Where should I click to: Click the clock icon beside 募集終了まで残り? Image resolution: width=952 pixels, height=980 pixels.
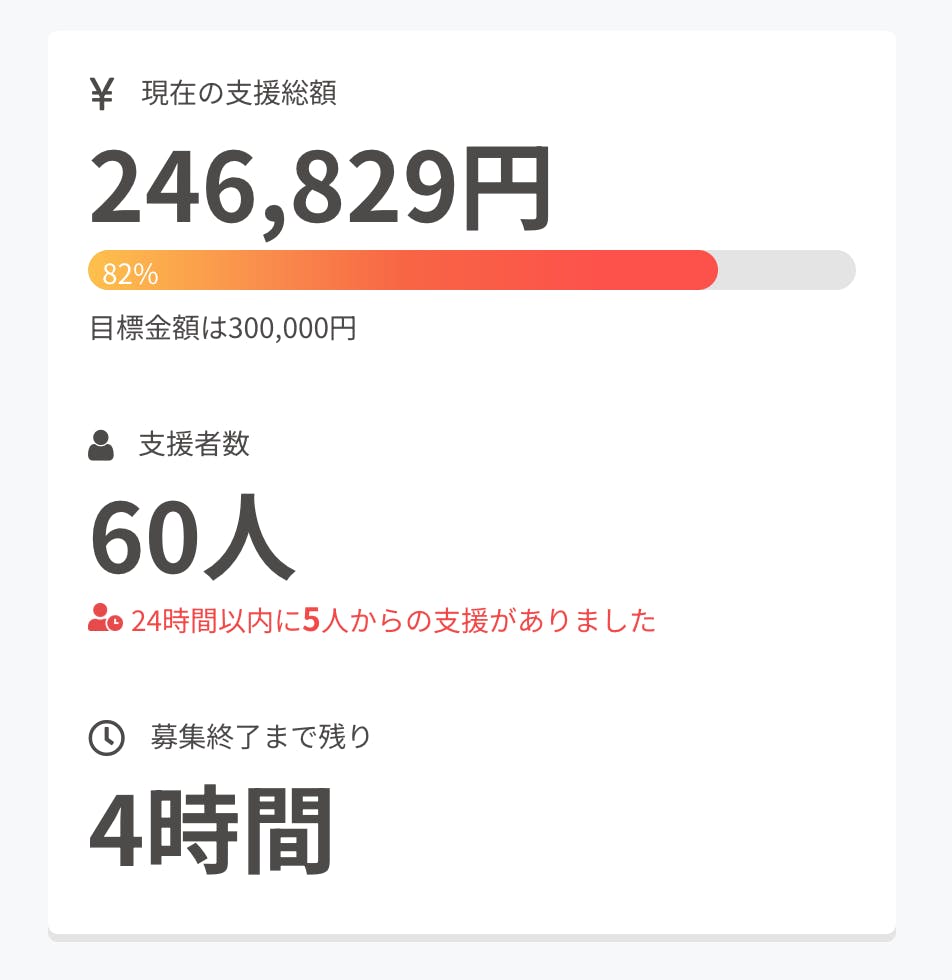tap(107, 738)
